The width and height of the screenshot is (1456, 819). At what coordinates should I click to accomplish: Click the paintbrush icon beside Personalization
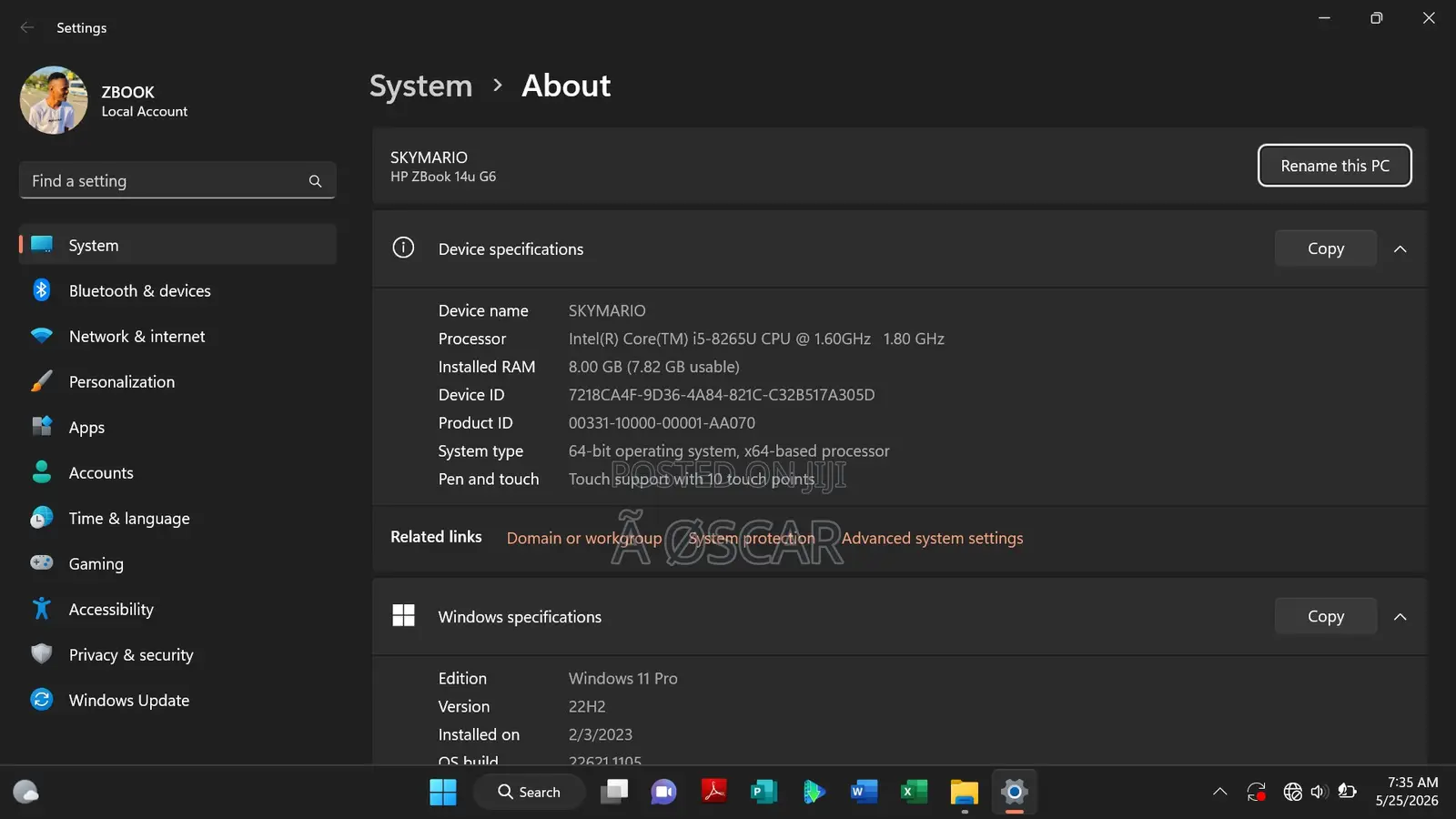[42, 381]
